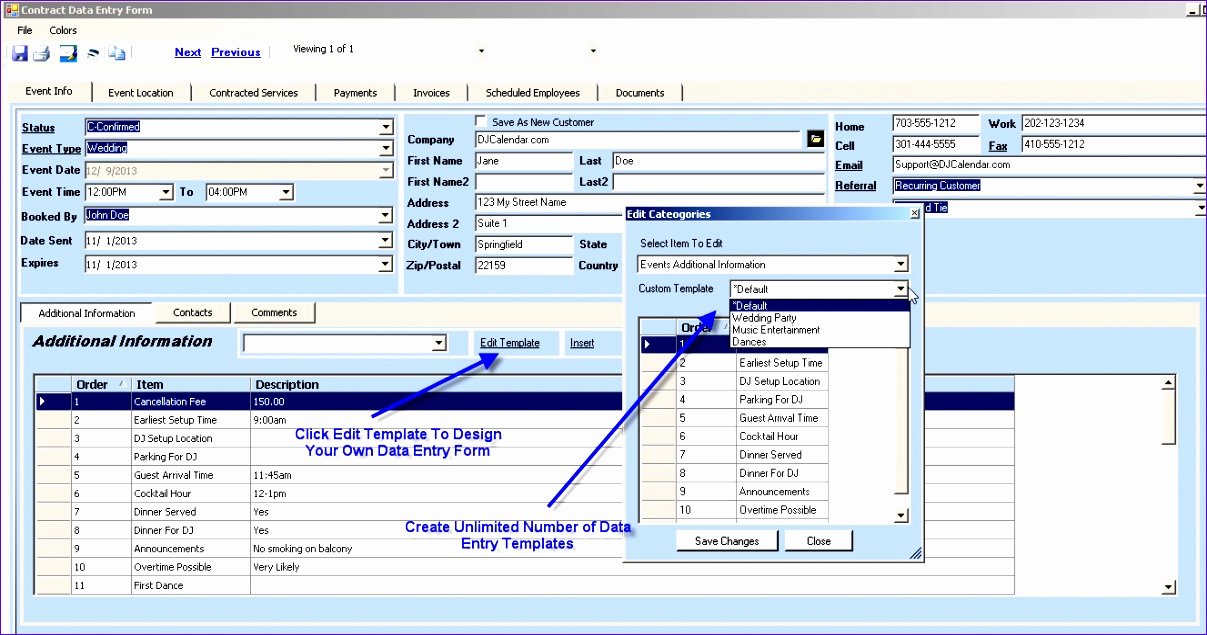Open the Event Time 12:00PM dropdown
The width and height of the screenshot is (1207, 635).
point(166,192)
